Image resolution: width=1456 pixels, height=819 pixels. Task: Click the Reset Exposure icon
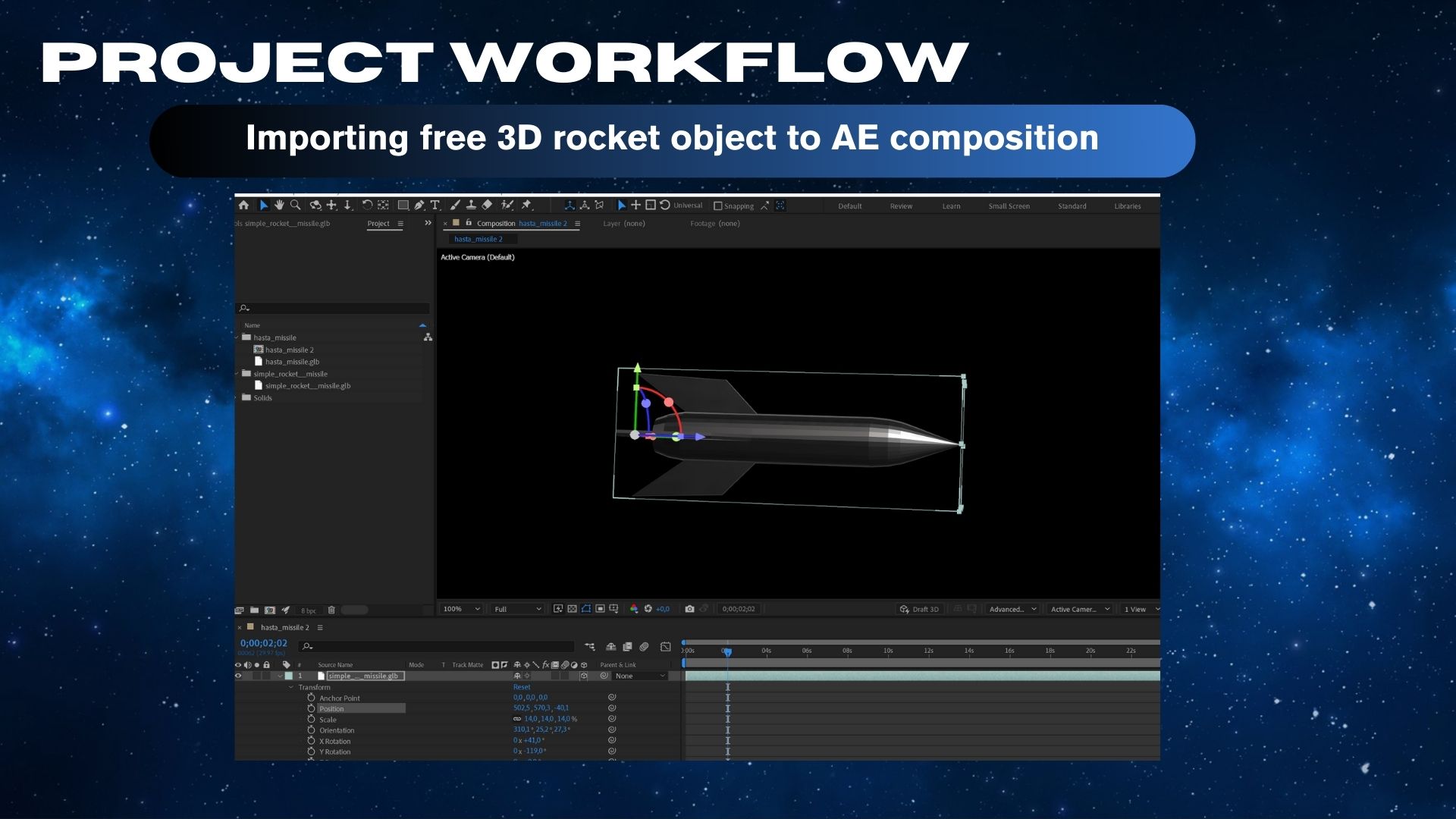tap(648, 609)
